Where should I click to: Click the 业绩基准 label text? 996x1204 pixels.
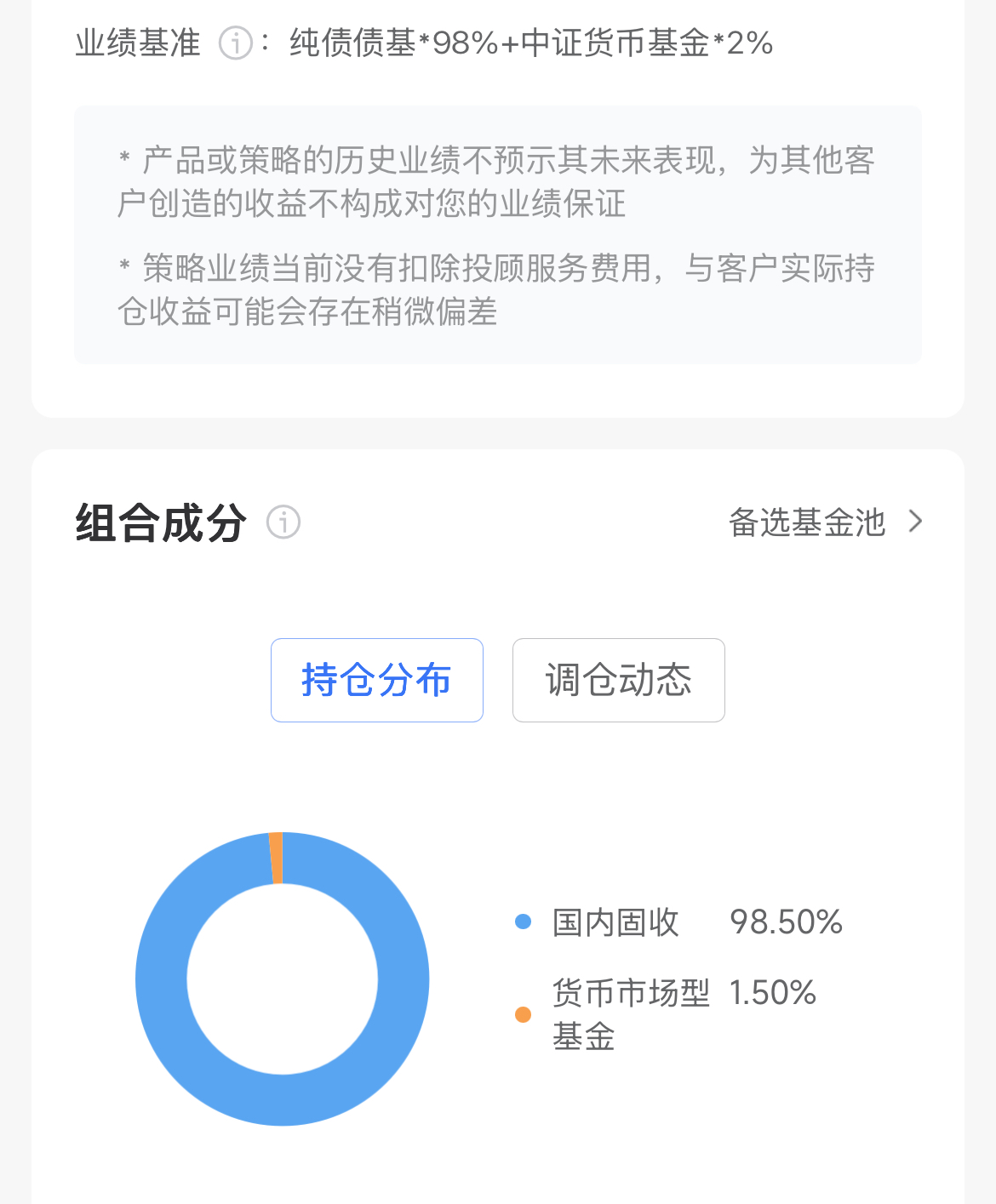point(138,43)
